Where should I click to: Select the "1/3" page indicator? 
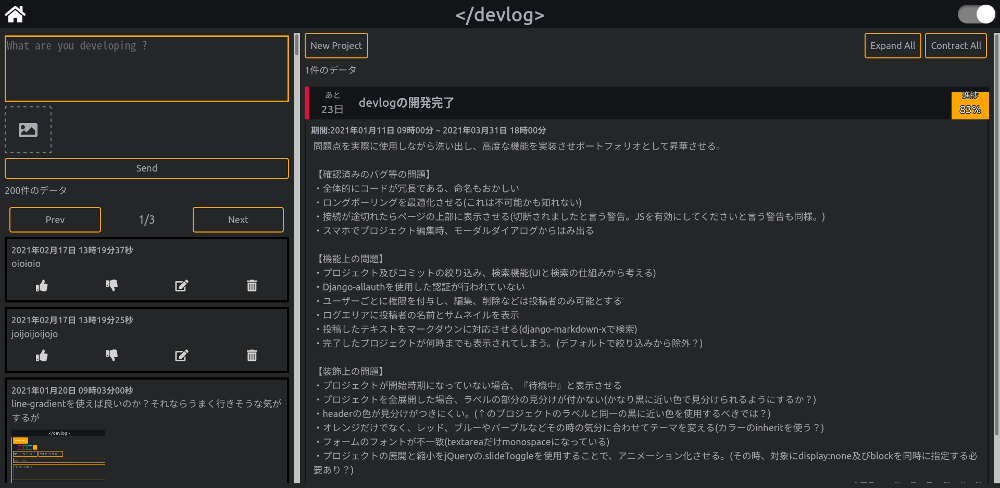pyautogui.click(x=147, y=219)
